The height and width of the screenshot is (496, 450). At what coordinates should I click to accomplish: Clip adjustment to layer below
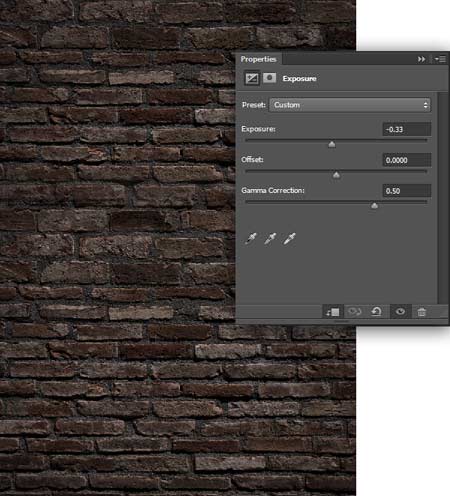point(333,312)
